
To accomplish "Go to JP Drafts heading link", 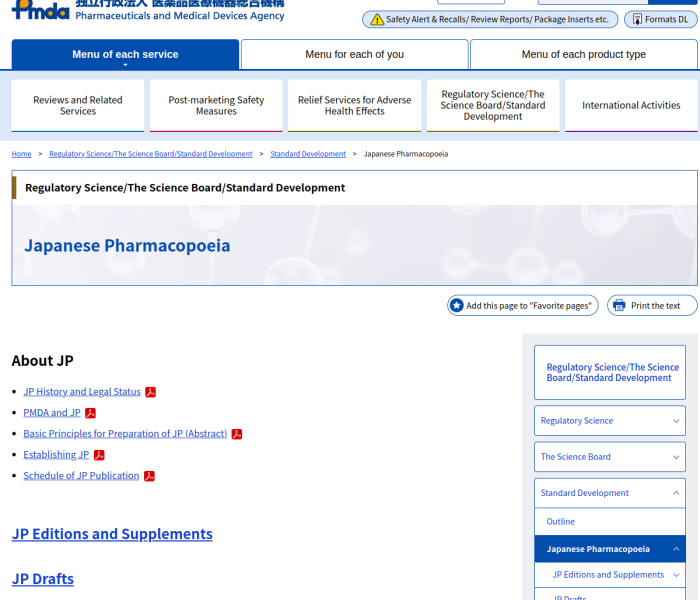I will tap(43, 579).
